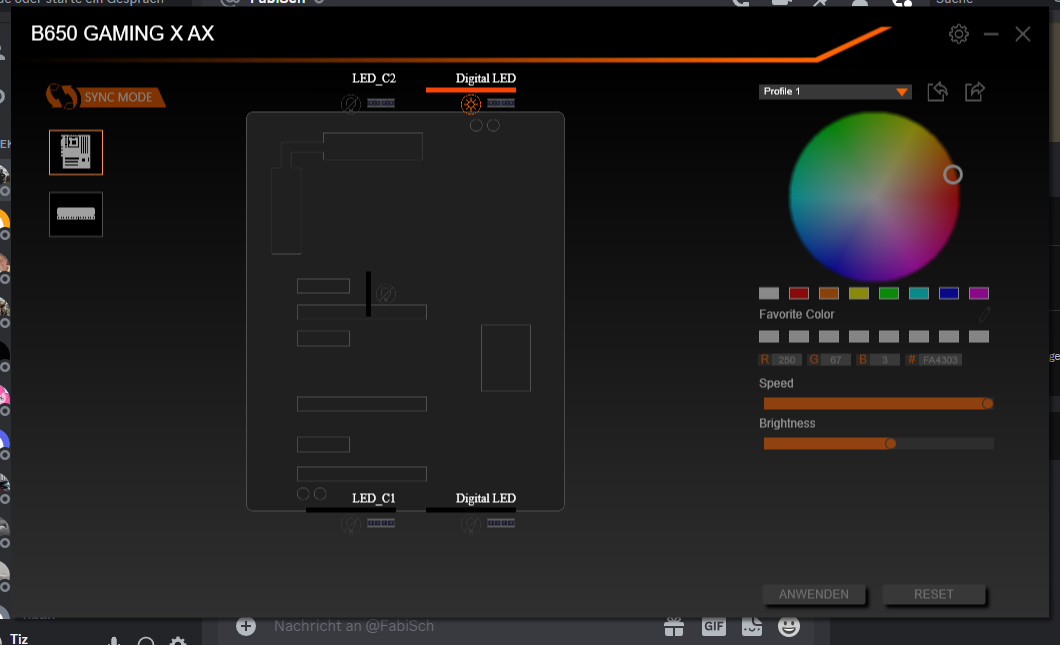Image resolution: width=1060 pixels, height=645 pixels.
Task: Toggle the SYNC MODE button
Action: click(x=105, y=97)
